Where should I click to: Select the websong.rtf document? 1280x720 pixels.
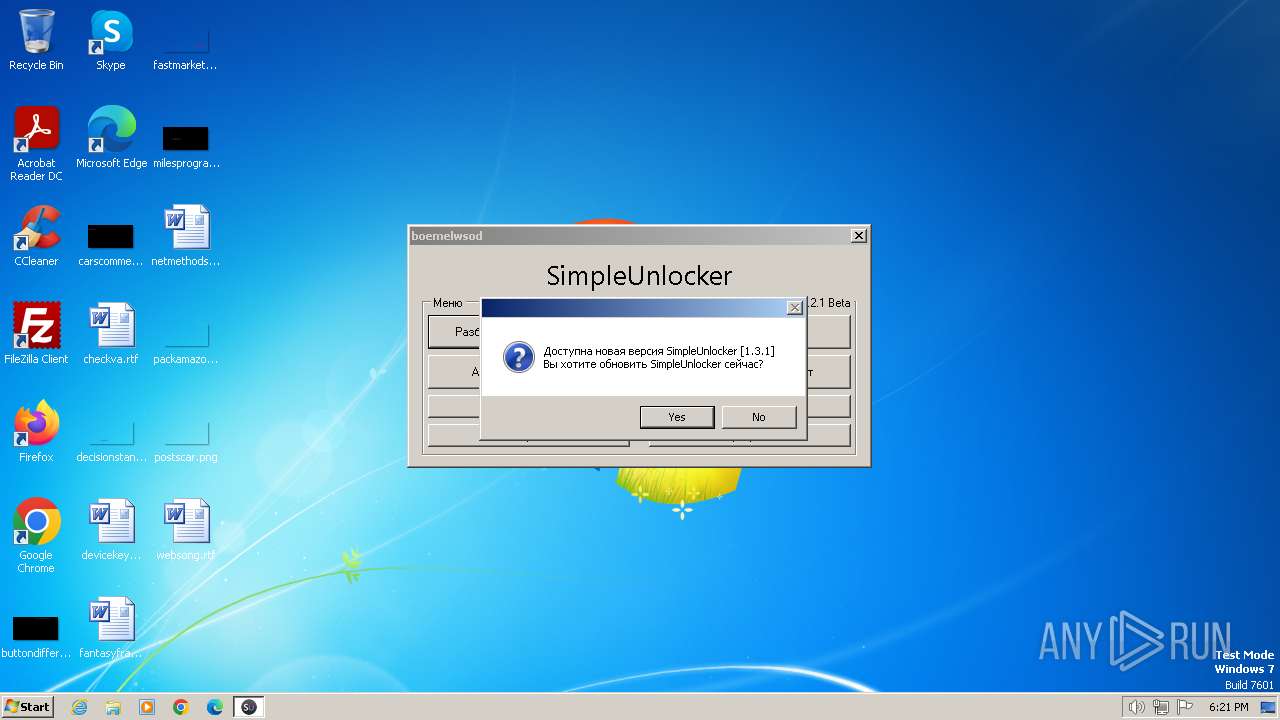pyautogui.click(x=186, y=530)
